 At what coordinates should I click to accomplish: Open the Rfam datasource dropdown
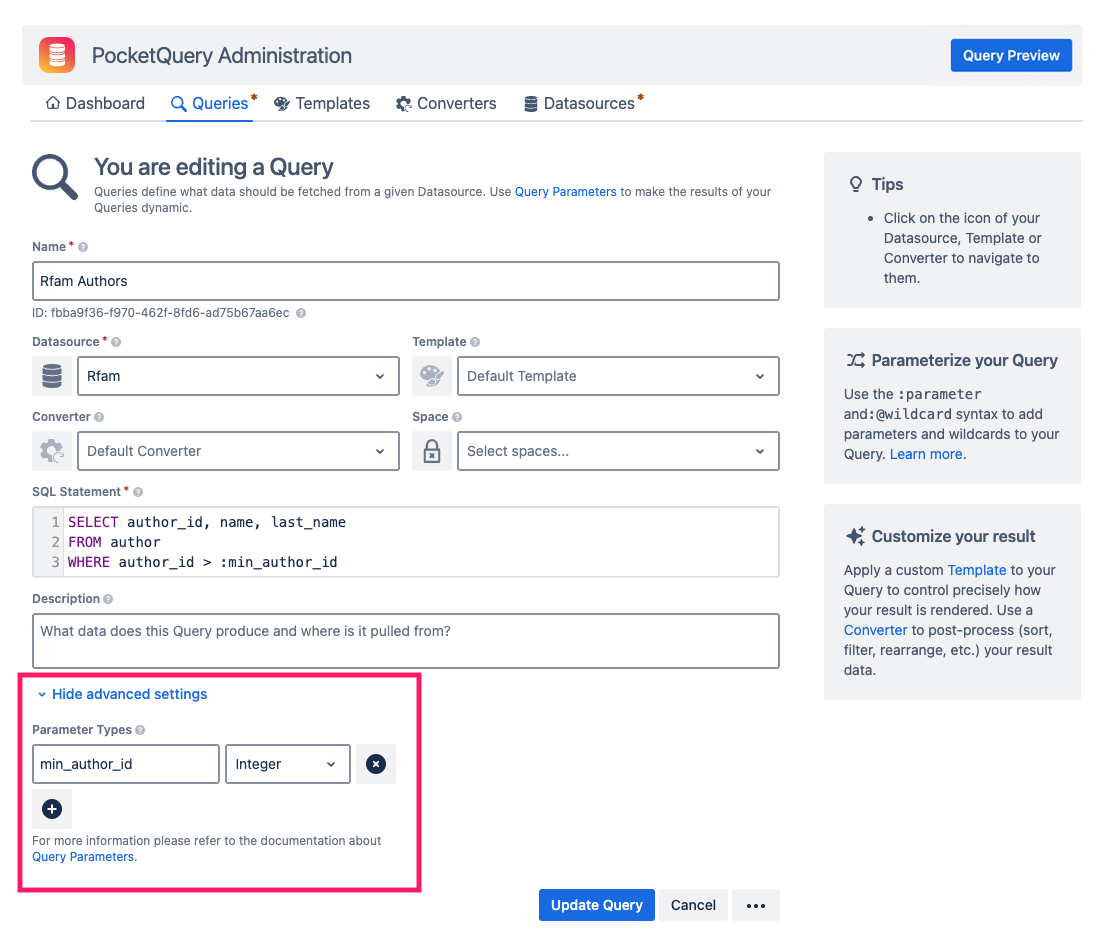(x=238, y=376)
